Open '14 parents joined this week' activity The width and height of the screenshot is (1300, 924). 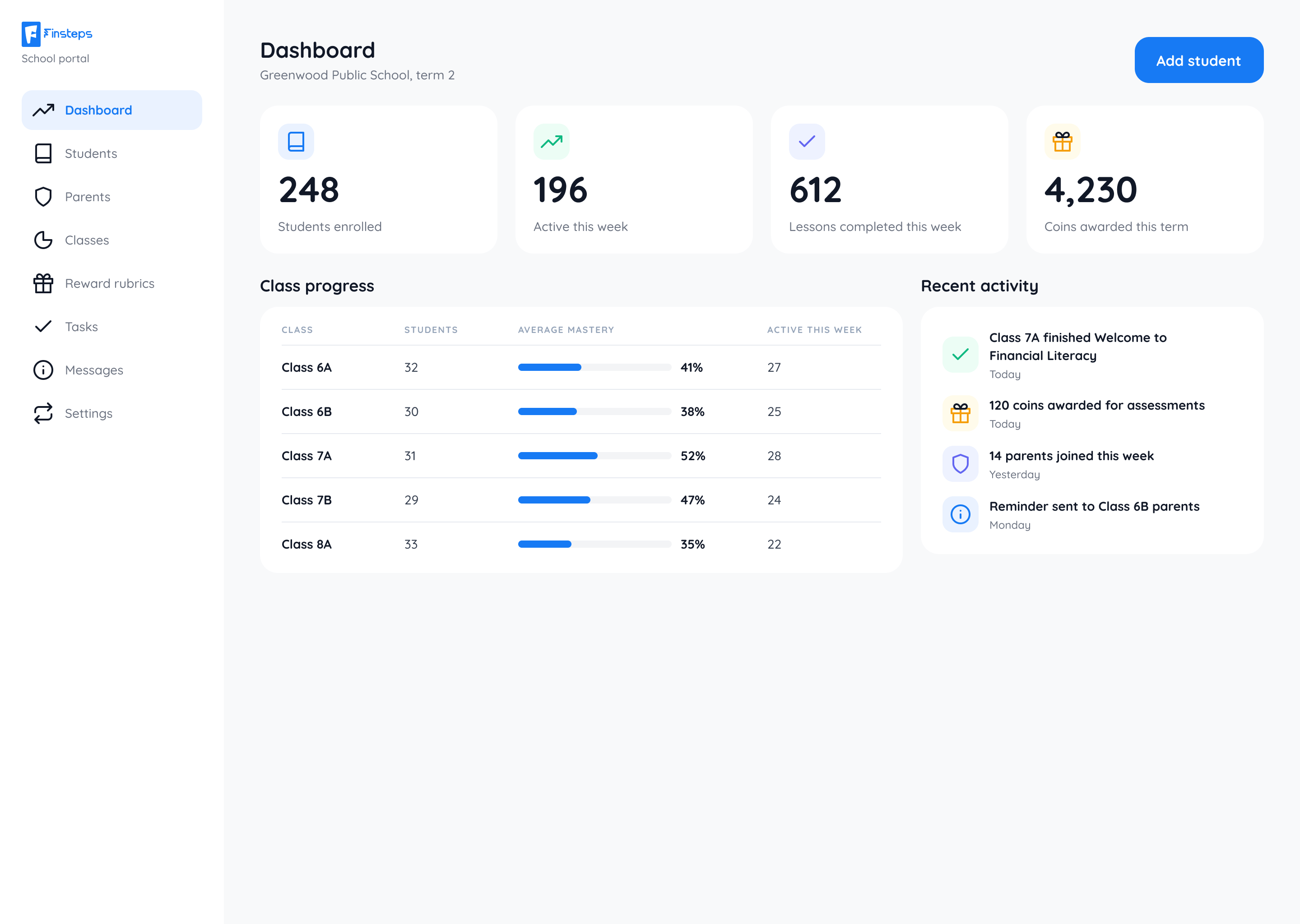pyautogui.click(x=1071, y=456)
